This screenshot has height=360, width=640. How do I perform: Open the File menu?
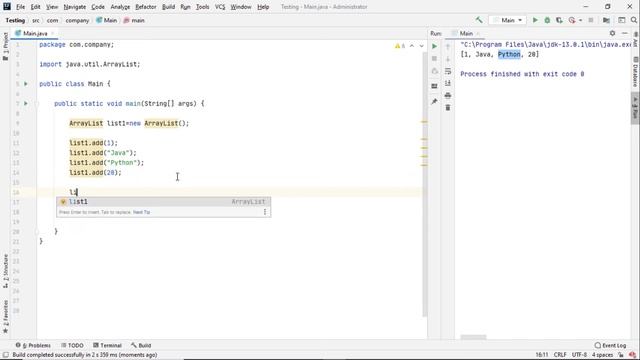click(20, 7)
